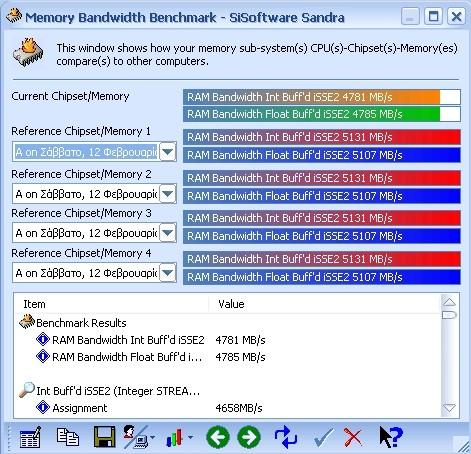The image size is (471, 454).
Task: Click Reference 1 red 5131 MB/s bar
Action: 322,137
